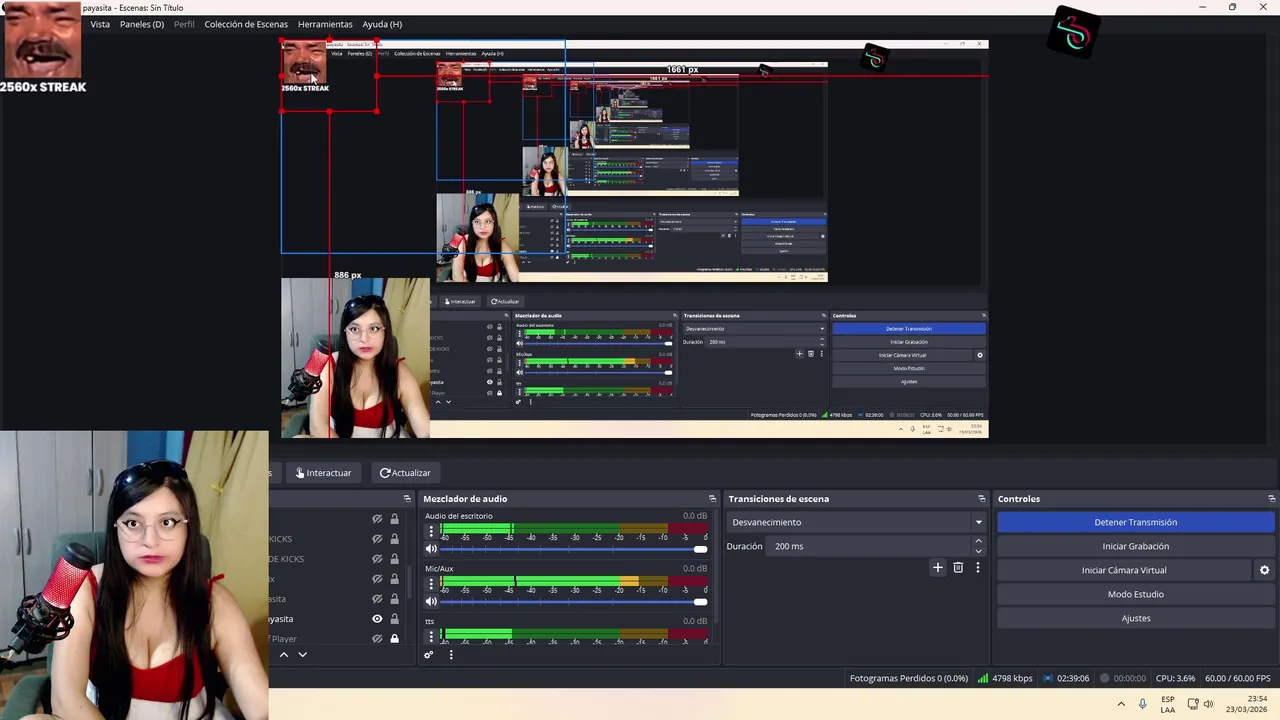
Task: Open the system tray network icon
Action: pos(1193,704)
